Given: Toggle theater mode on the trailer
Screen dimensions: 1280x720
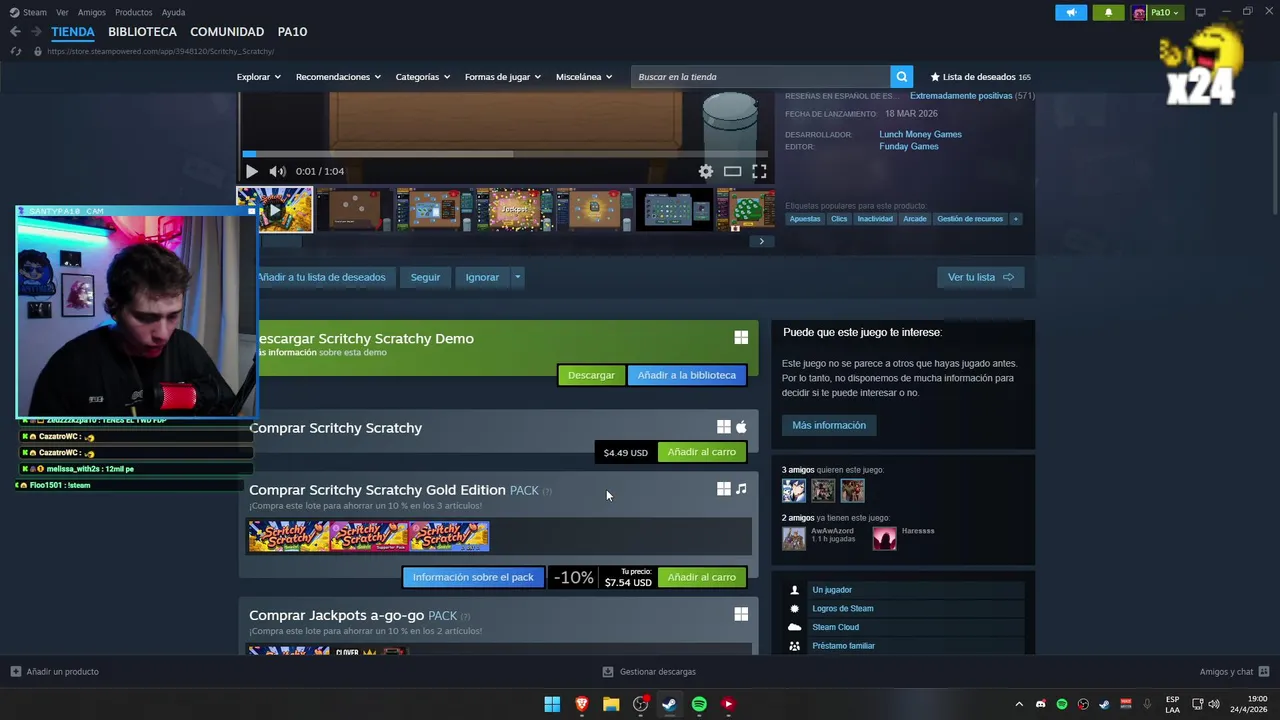Looking at the screenshot, I should [x=733, y=171].
